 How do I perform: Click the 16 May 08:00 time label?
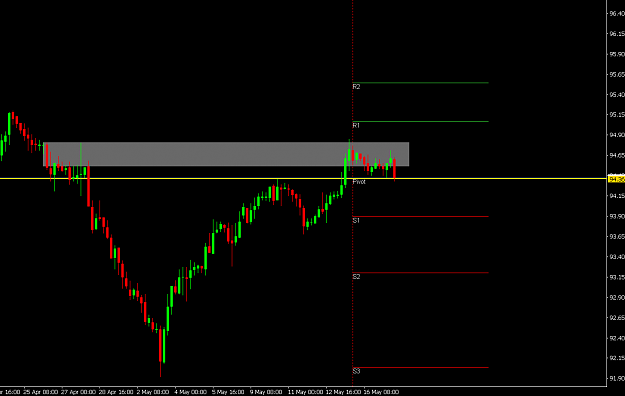(x=381, y=392)
